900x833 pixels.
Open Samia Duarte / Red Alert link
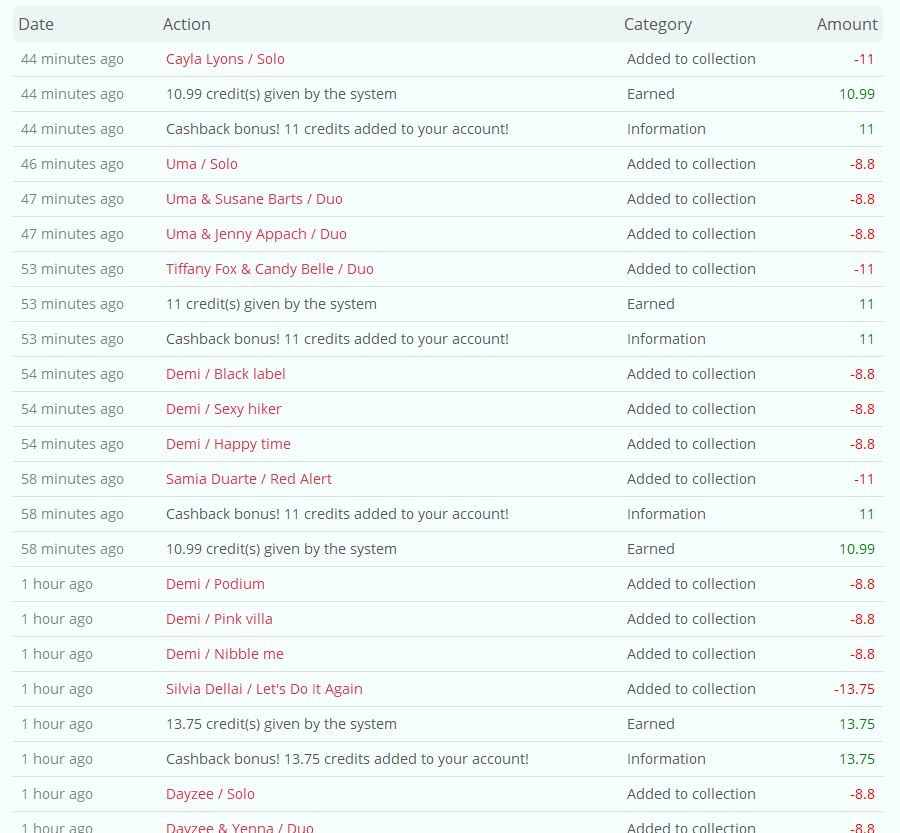coord(249,479)
